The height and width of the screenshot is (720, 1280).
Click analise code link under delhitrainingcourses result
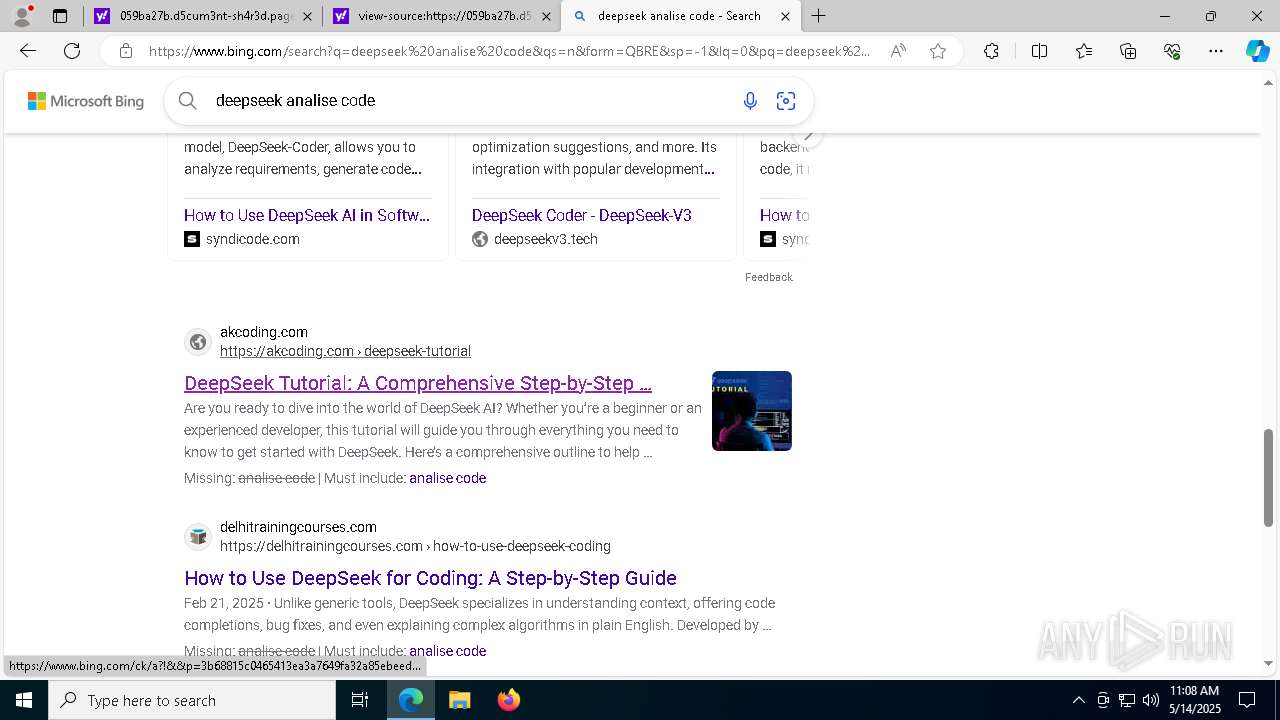(447, 651)
